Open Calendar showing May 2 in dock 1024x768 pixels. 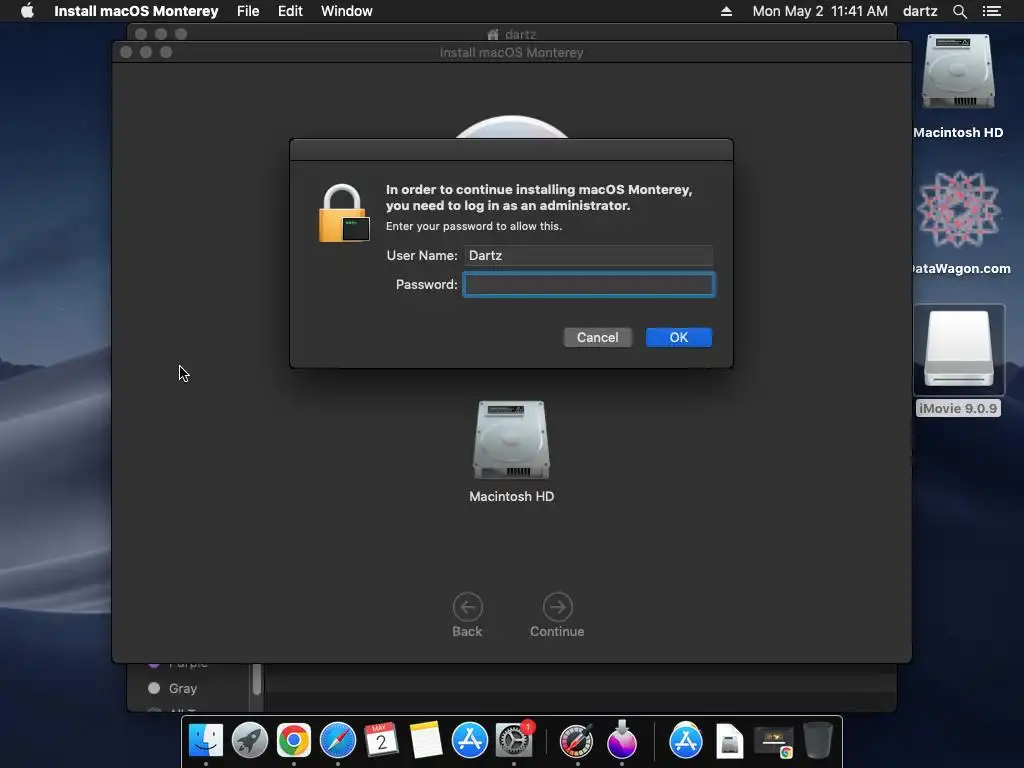381,741
